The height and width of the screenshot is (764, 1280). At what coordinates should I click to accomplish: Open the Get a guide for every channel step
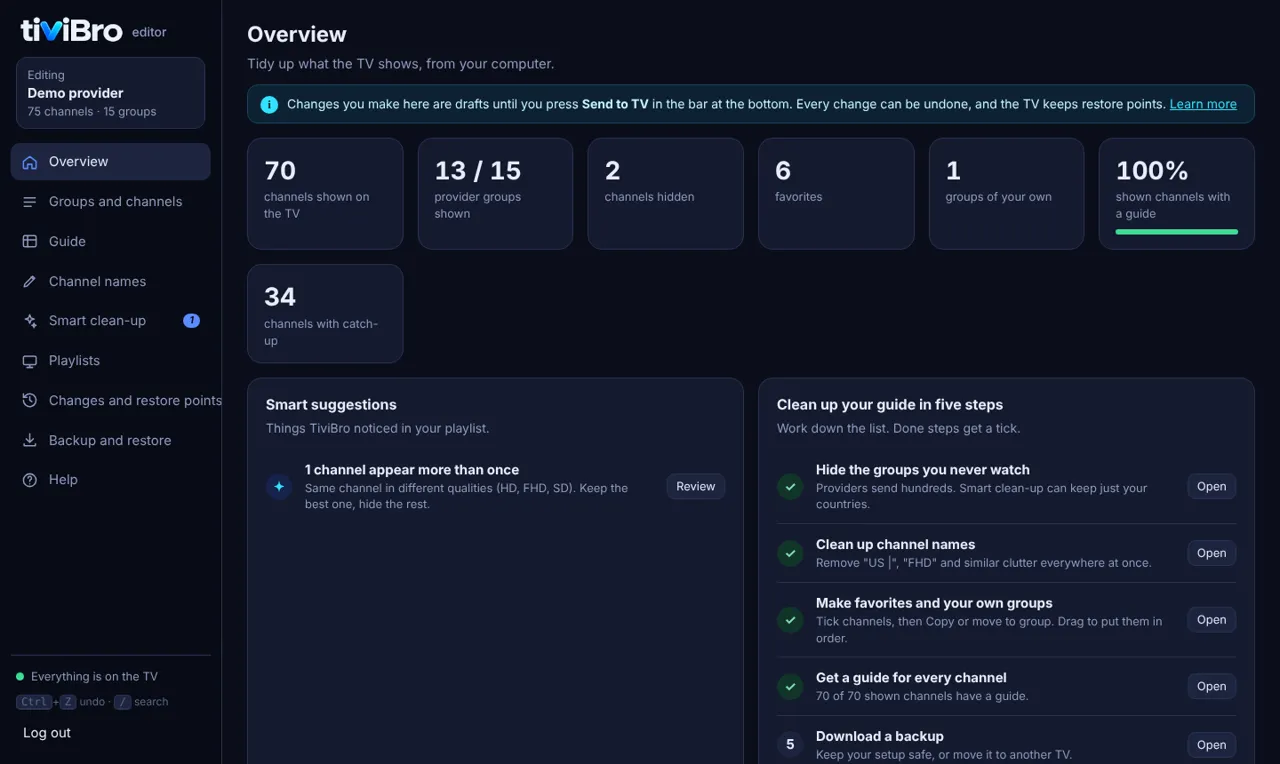click(x=1212, y=686)
